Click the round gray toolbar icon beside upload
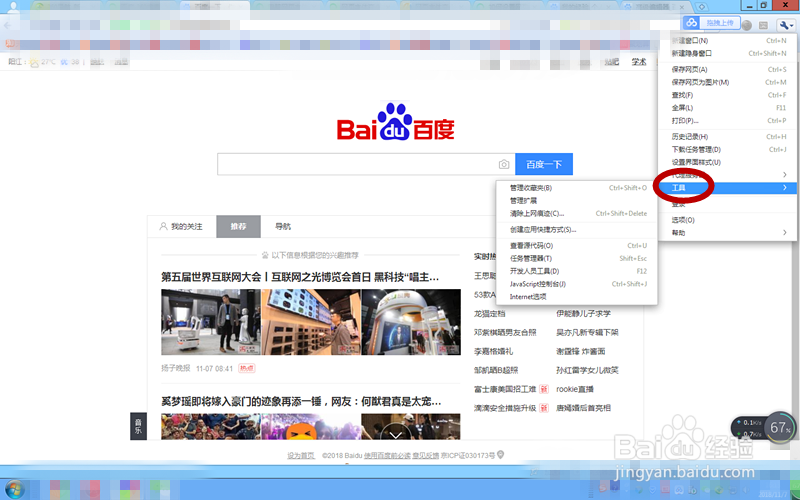800x500 pixels. click(747, 25)
